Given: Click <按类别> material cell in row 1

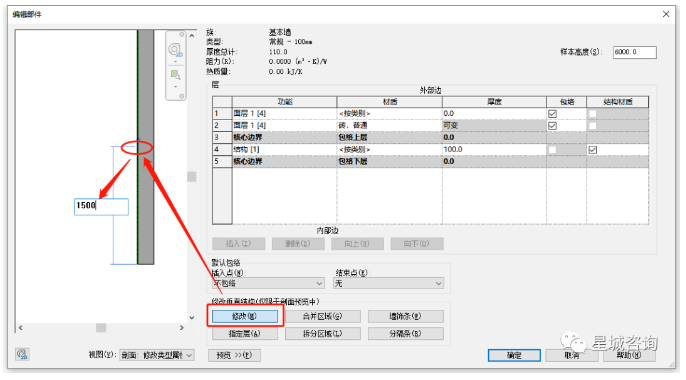Looking at the screenshot, I should [x=389, y=114].
